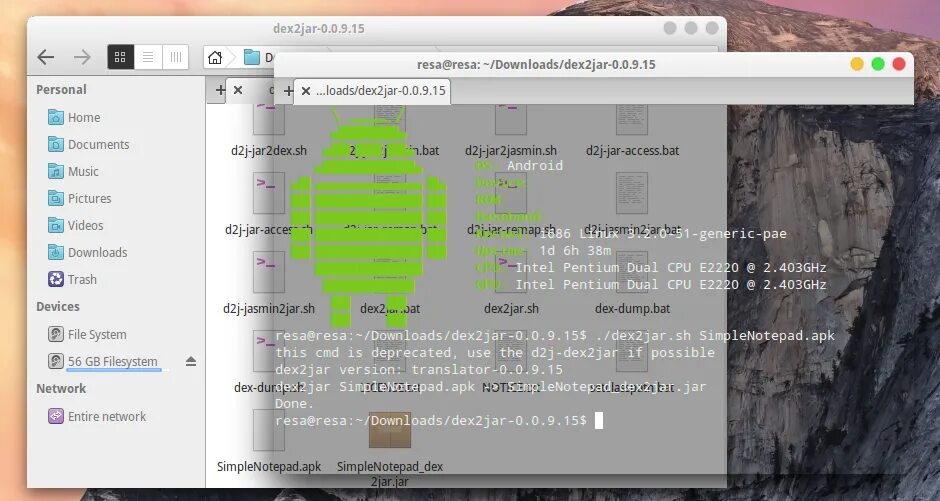The height and width of the screenshot is (501, 940).
Task: Switch file manager to grid view
Action: coord(120,57)
